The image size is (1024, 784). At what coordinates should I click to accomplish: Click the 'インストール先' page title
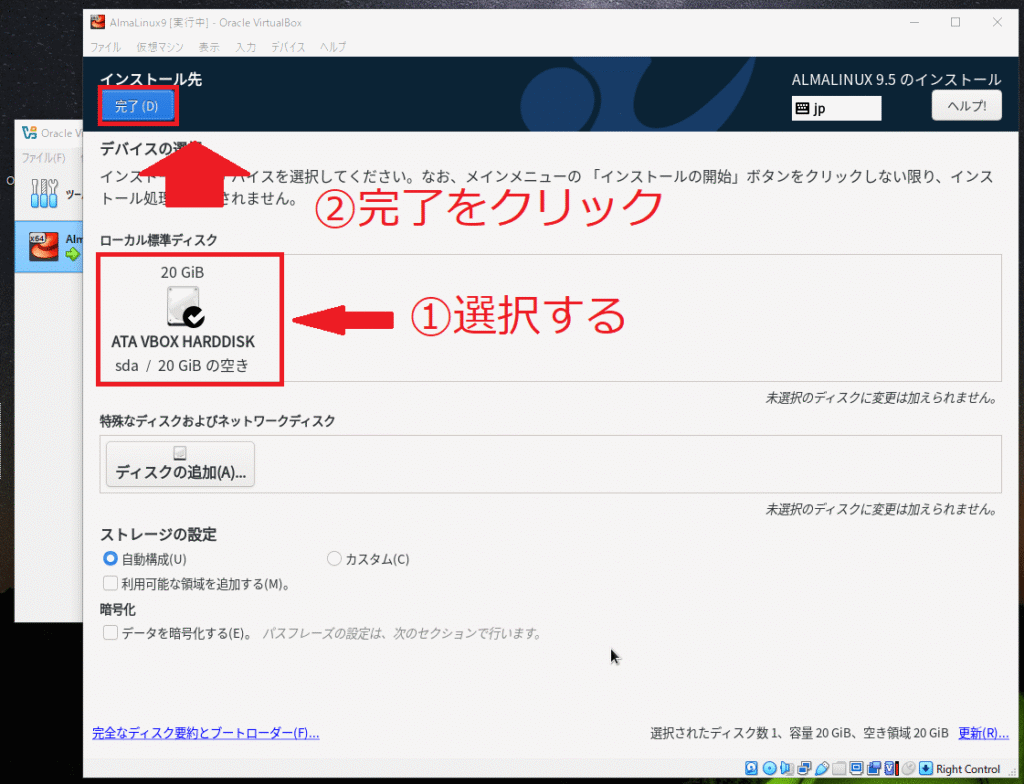point(151,80)
